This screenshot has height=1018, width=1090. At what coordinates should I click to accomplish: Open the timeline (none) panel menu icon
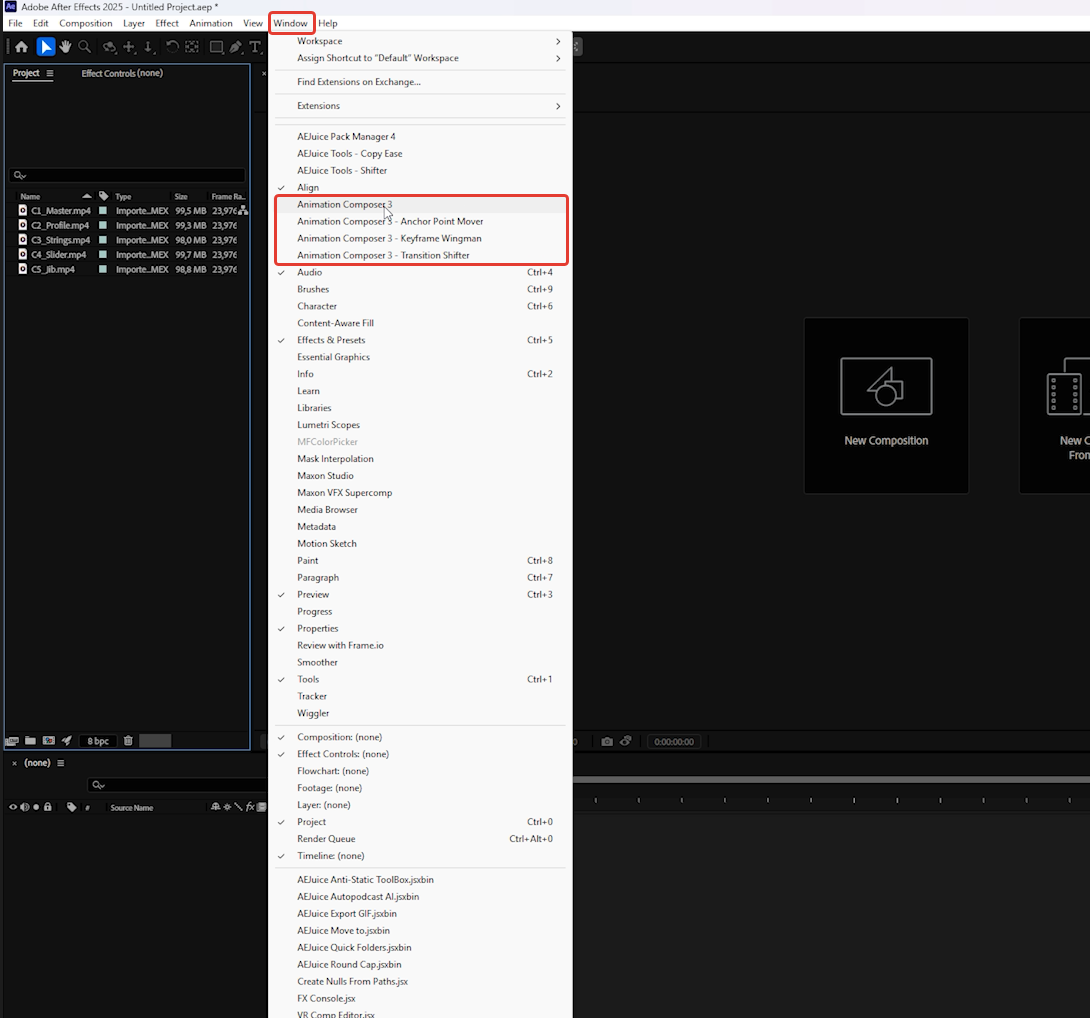point(60,763)
